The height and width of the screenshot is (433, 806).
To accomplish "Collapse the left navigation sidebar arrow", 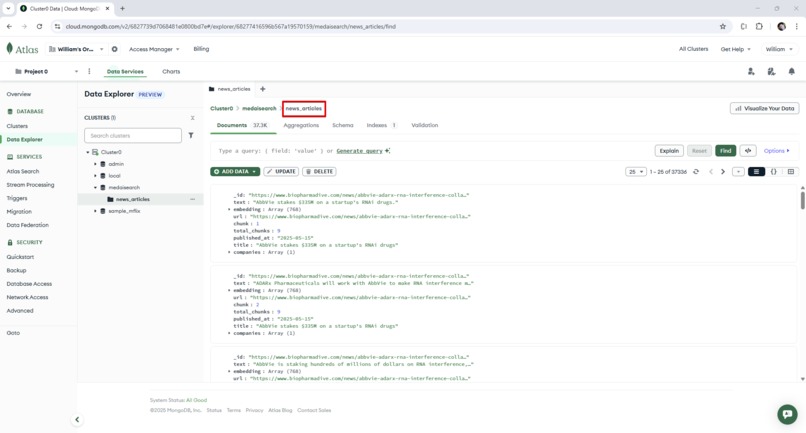I will click(x=77, y=420).
